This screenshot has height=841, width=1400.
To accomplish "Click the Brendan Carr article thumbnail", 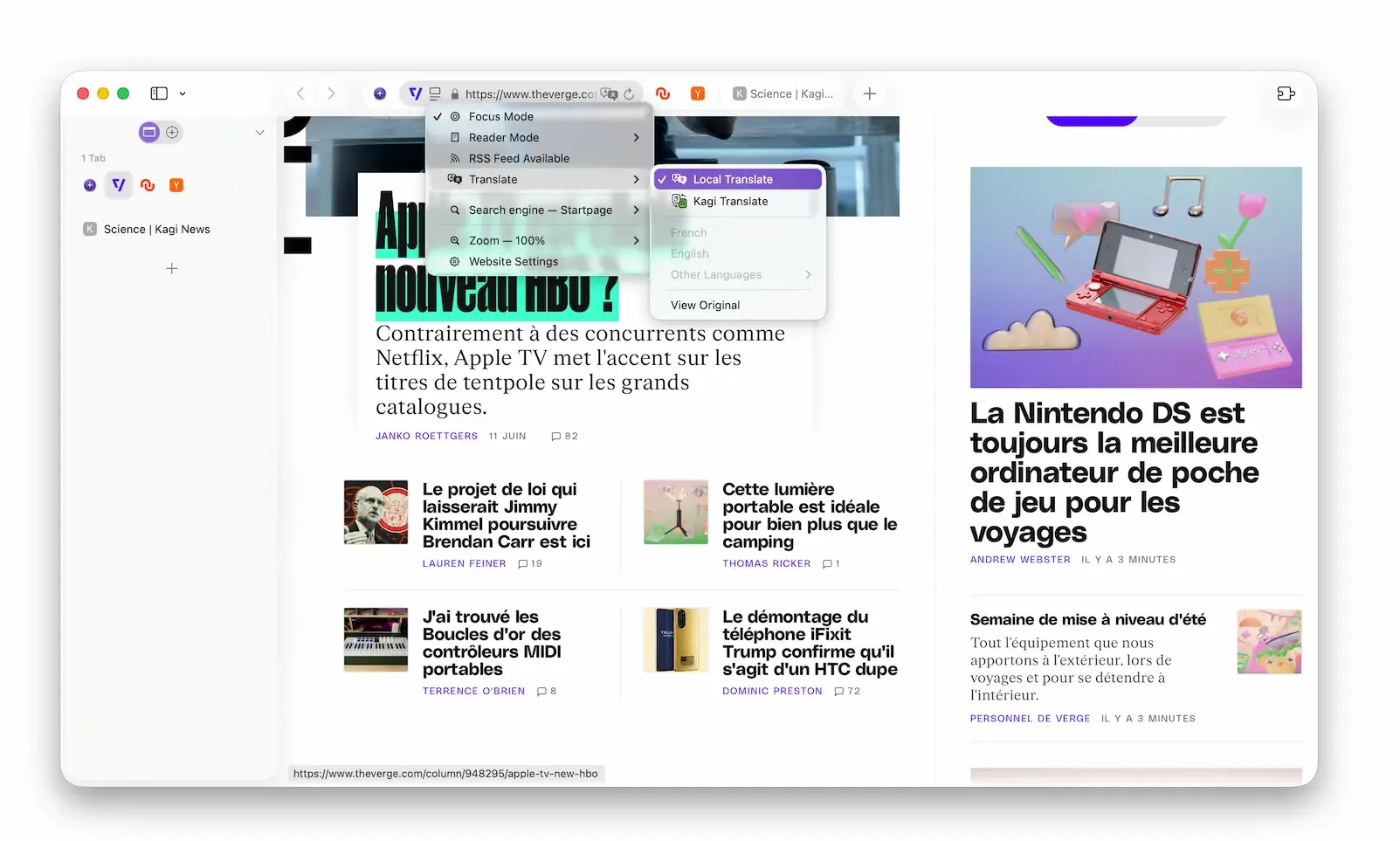I will pyautogui.click(x=376, y=512).
